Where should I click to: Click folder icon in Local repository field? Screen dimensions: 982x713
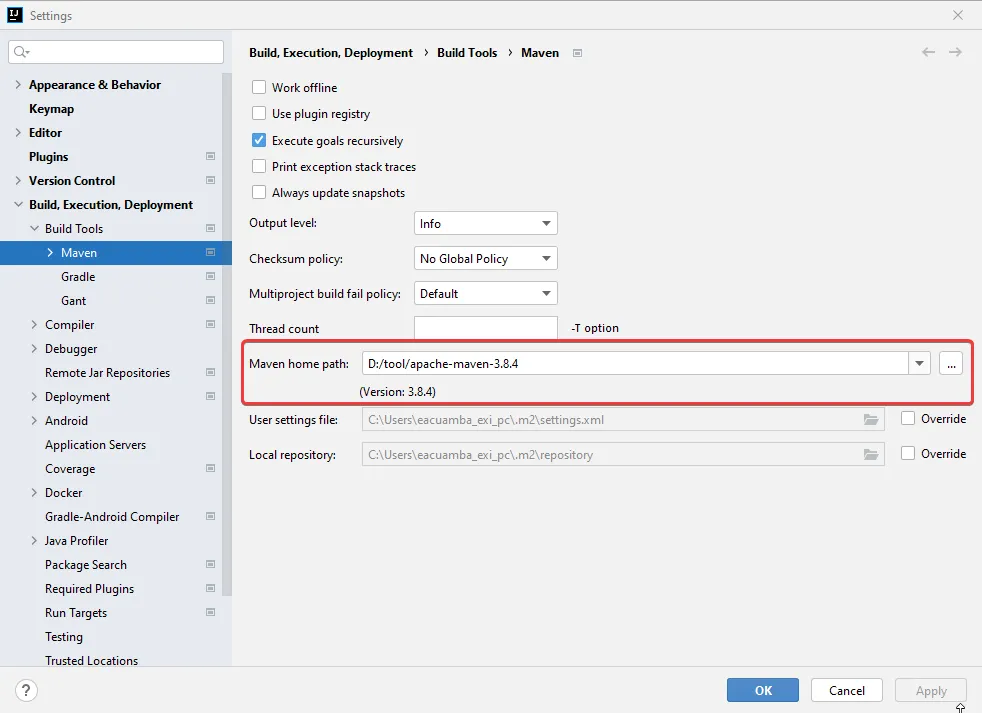[x=871, y=454]
